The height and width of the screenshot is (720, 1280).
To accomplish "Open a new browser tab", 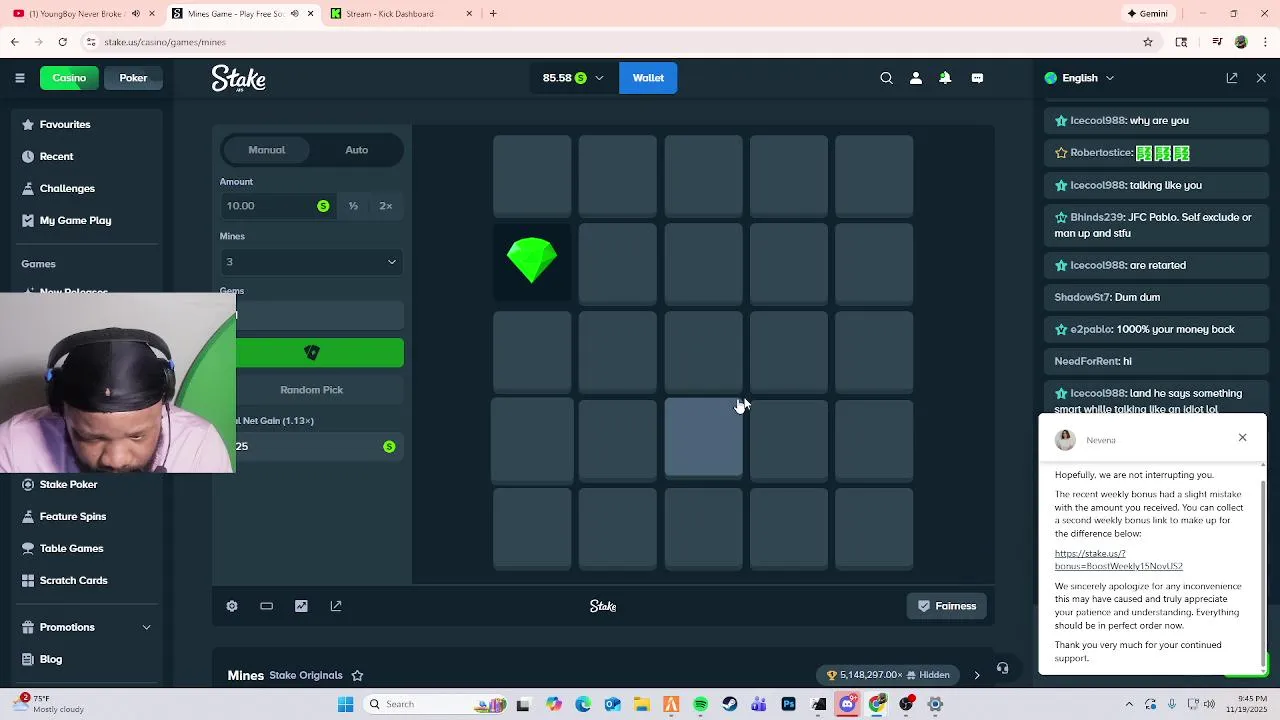I will pos(493,14).
